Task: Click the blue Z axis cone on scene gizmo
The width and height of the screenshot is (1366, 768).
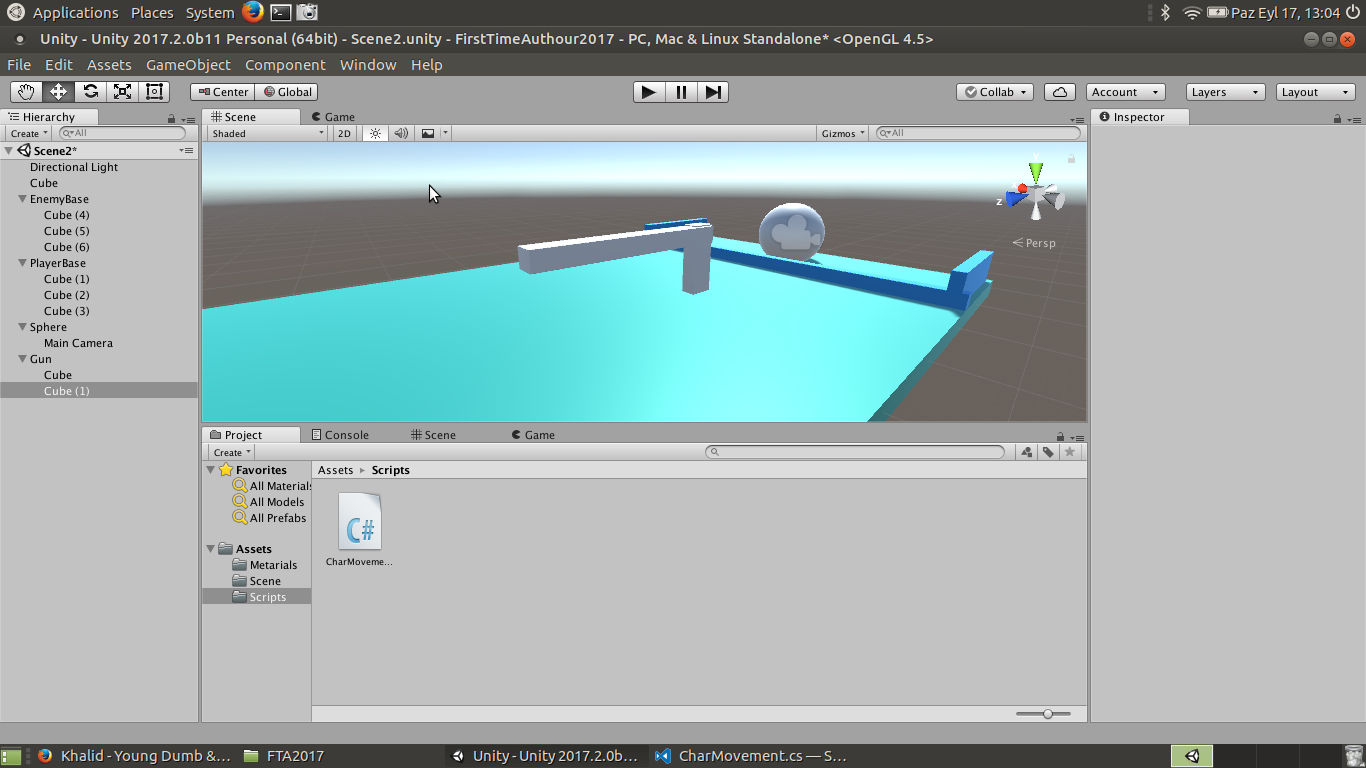Action: pyautogui.click(x=1016, y=198)
